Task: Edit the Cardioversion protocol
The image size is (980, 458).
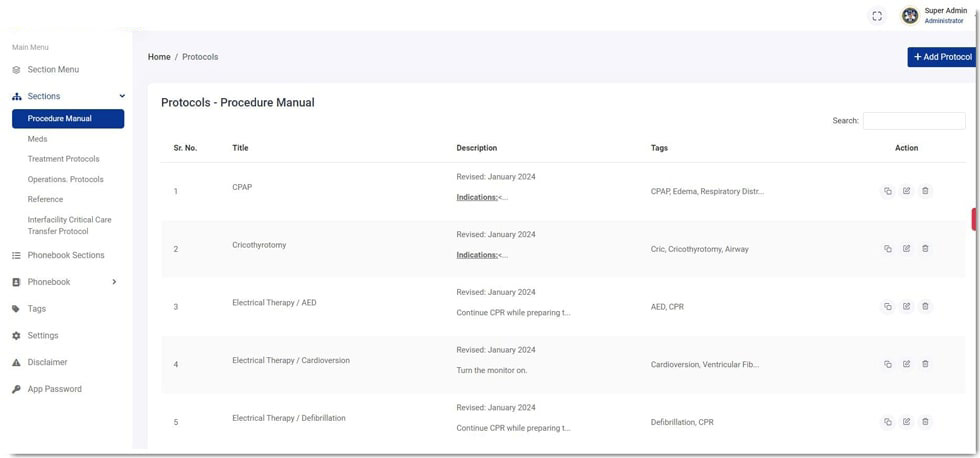Action: point(906,364)
